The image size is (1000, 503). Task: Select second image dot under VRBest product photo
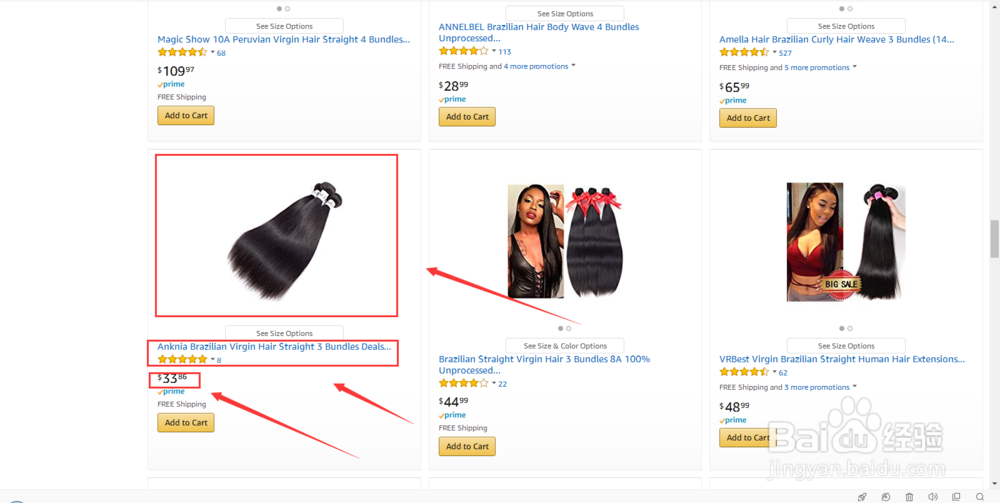(850, 328)
